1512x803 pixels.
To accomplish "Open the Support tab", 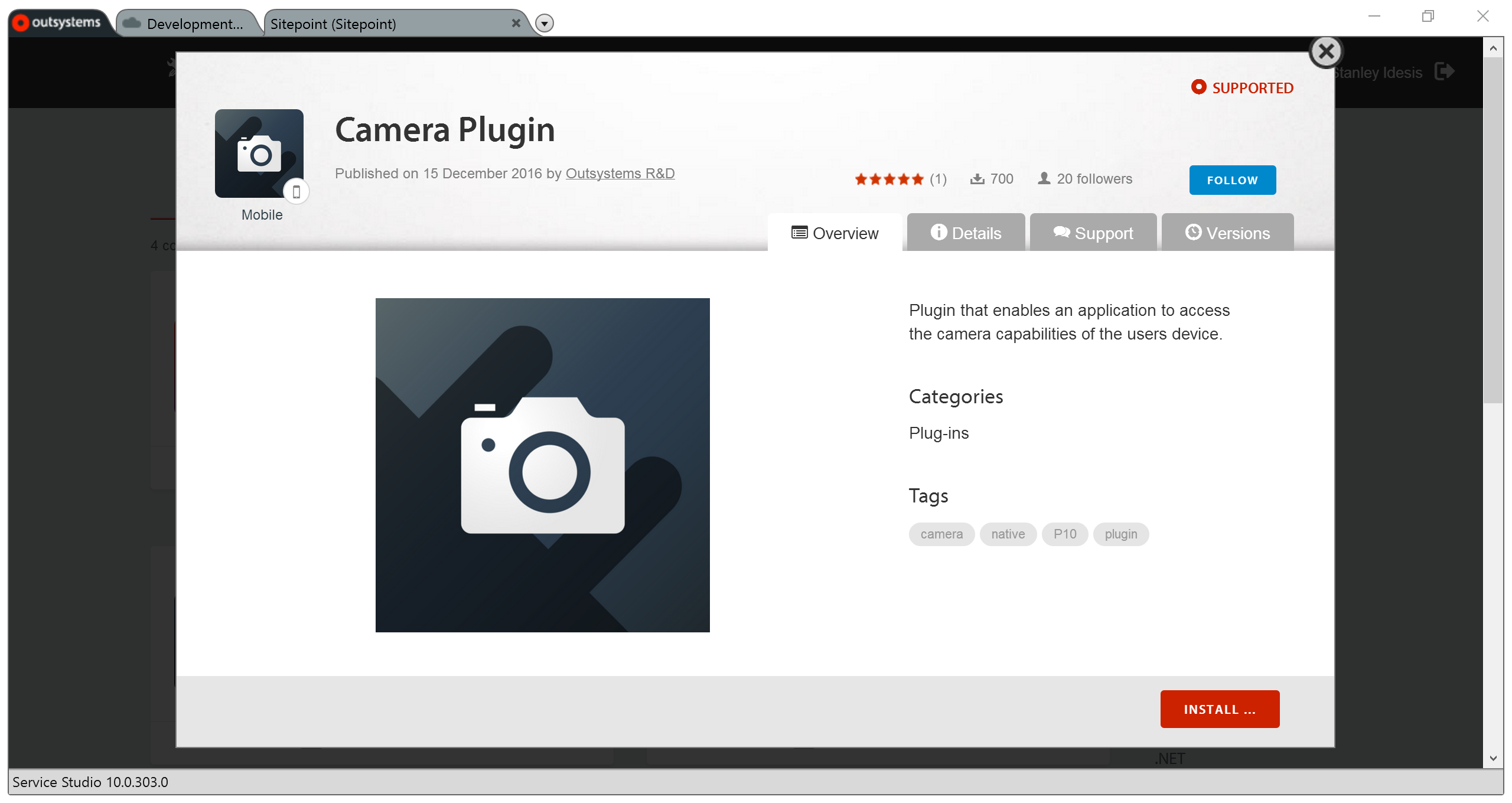I will tap(1093, 233).
